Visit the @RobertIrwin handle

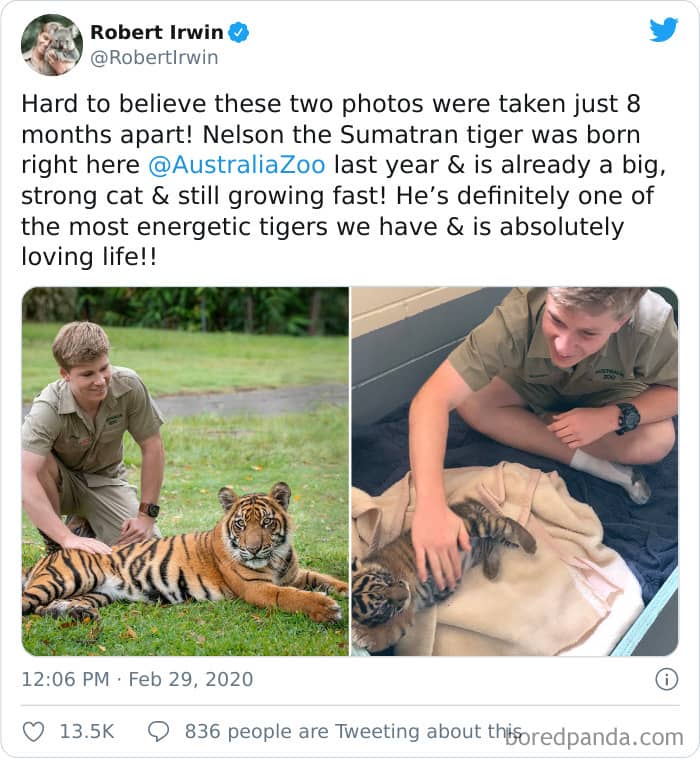[154, 58]
